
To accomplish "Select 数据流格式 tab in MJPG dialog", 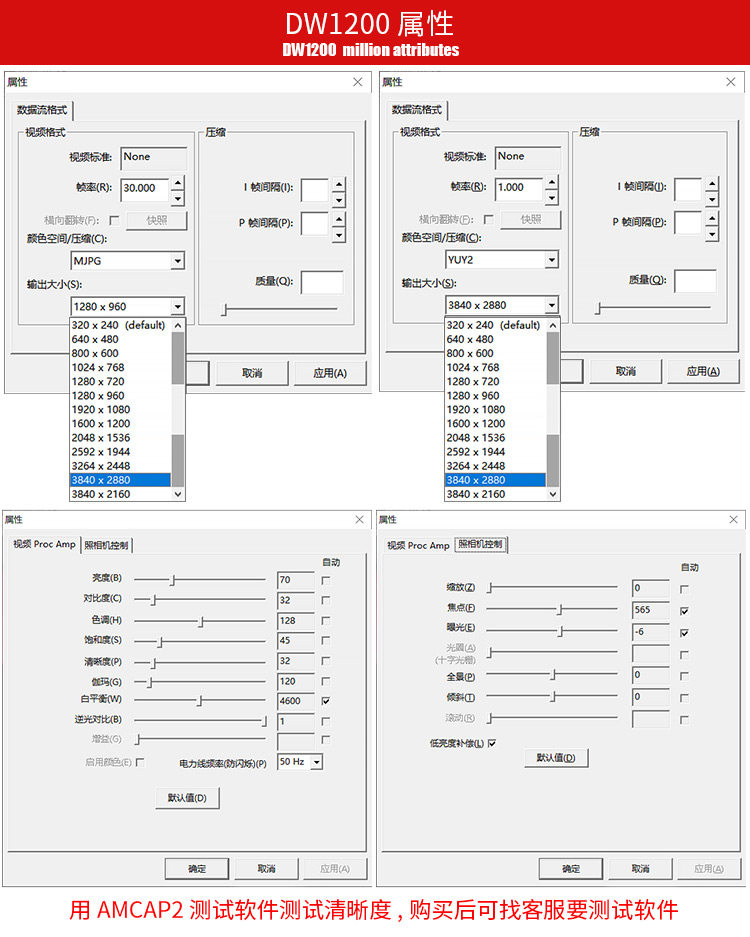I will pos(42,110).
